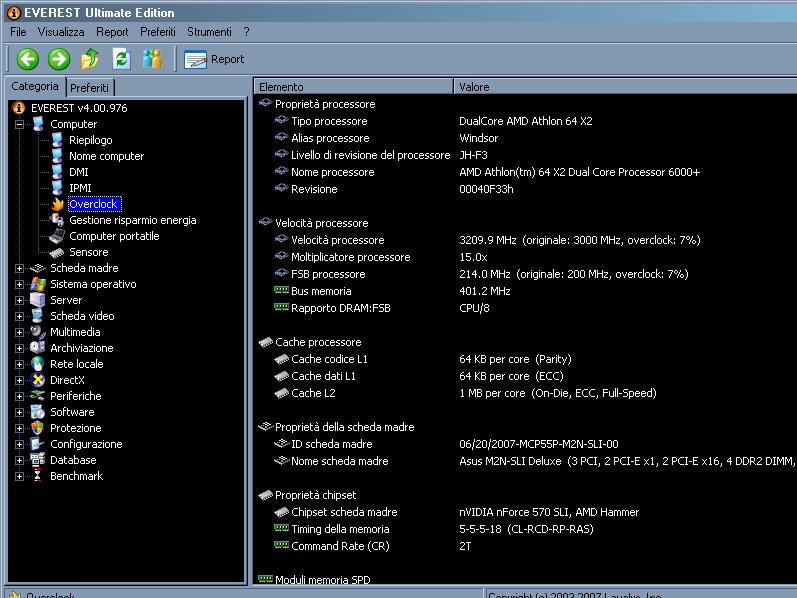797x598 pixels.
Task: Click the Valore column header
Action: tap(625, 87)
